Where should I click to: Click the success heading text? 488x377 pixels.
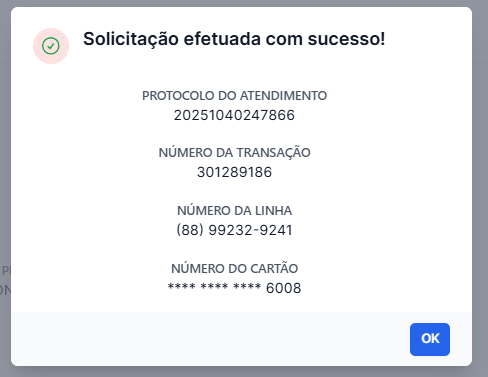(x=234, y=39)
